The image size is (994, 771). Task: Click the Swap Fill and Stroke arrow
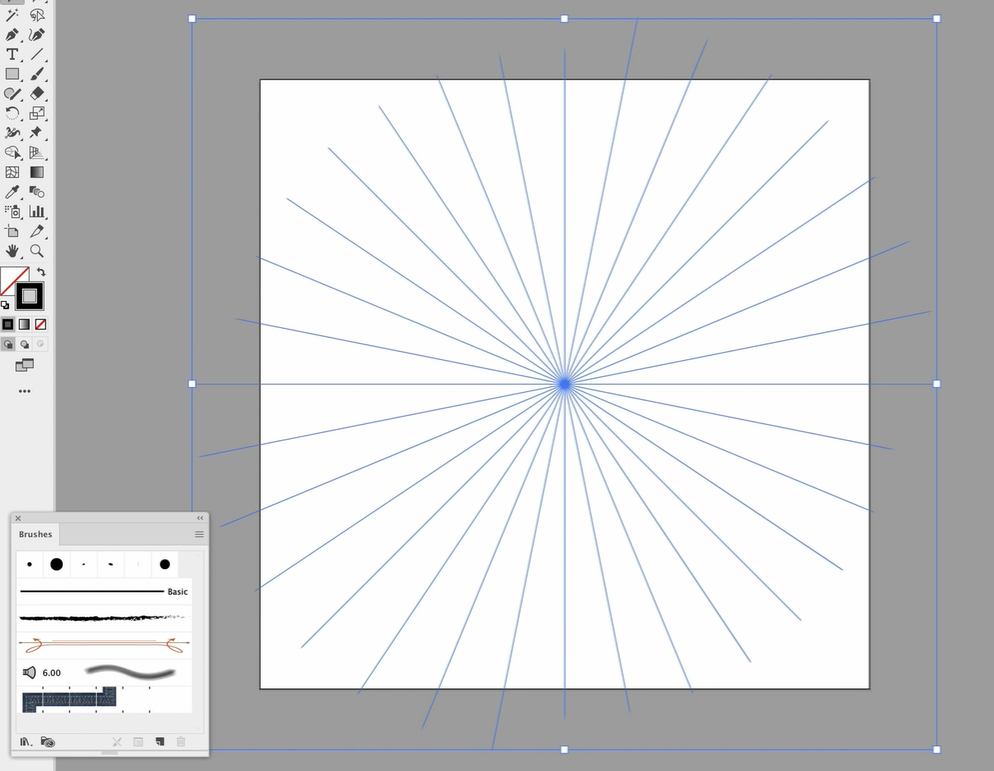[41, 271]
